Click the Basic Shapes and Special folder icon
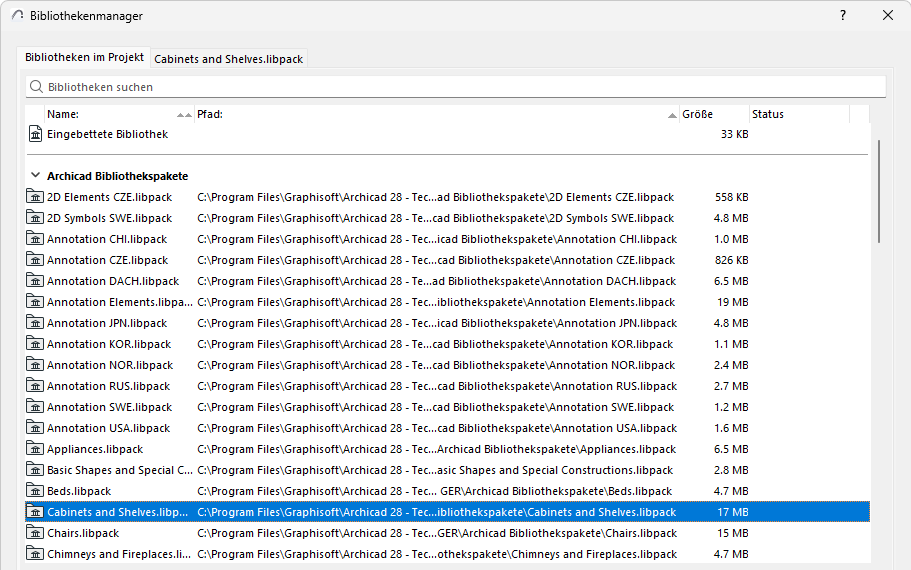The height and width of the screenshot is (570, 911). pyautogui.click(x=35, y=469)
